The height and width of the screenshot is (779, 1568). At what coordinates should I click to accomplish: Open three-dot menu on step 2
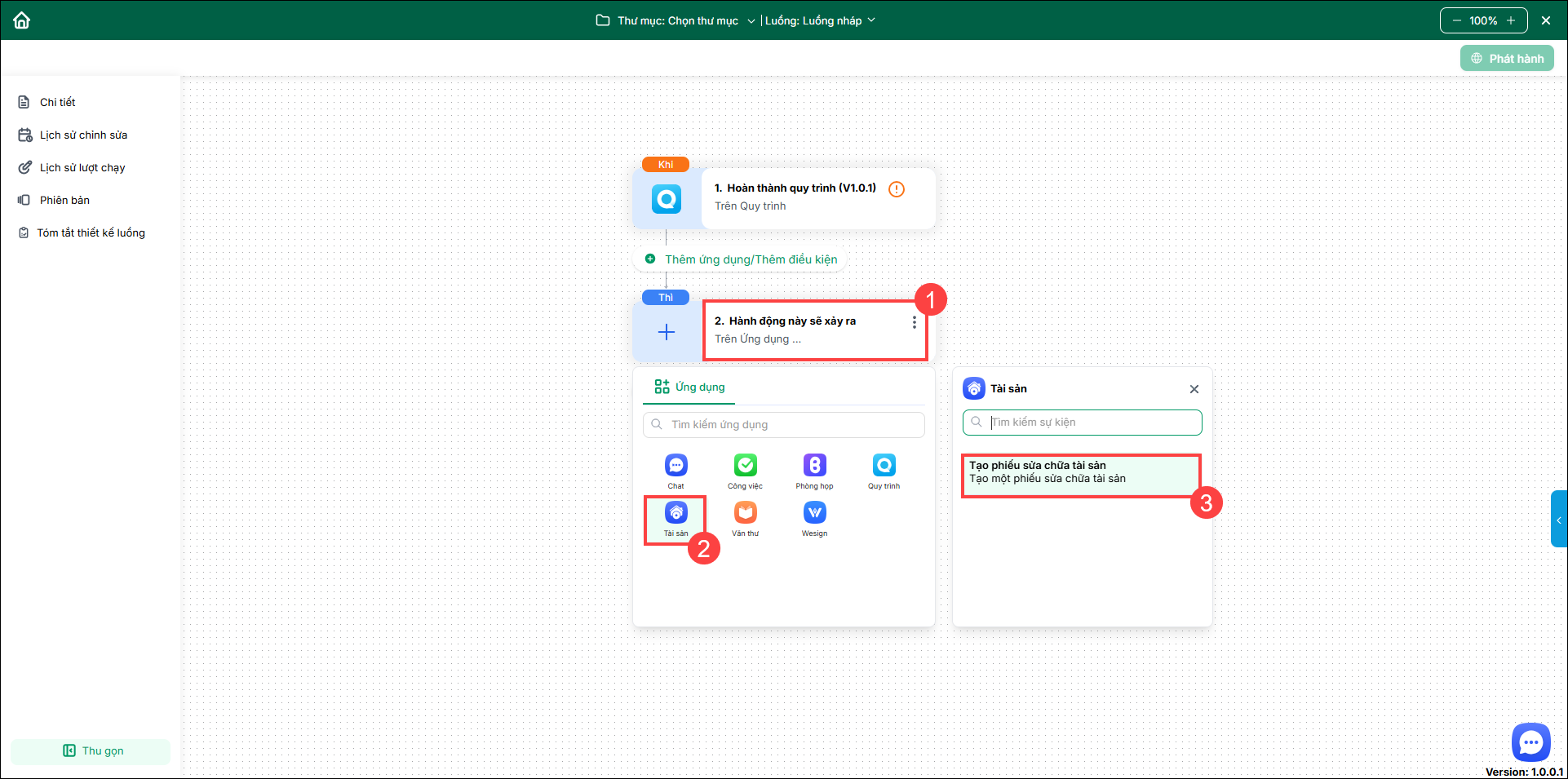point(914,322)
